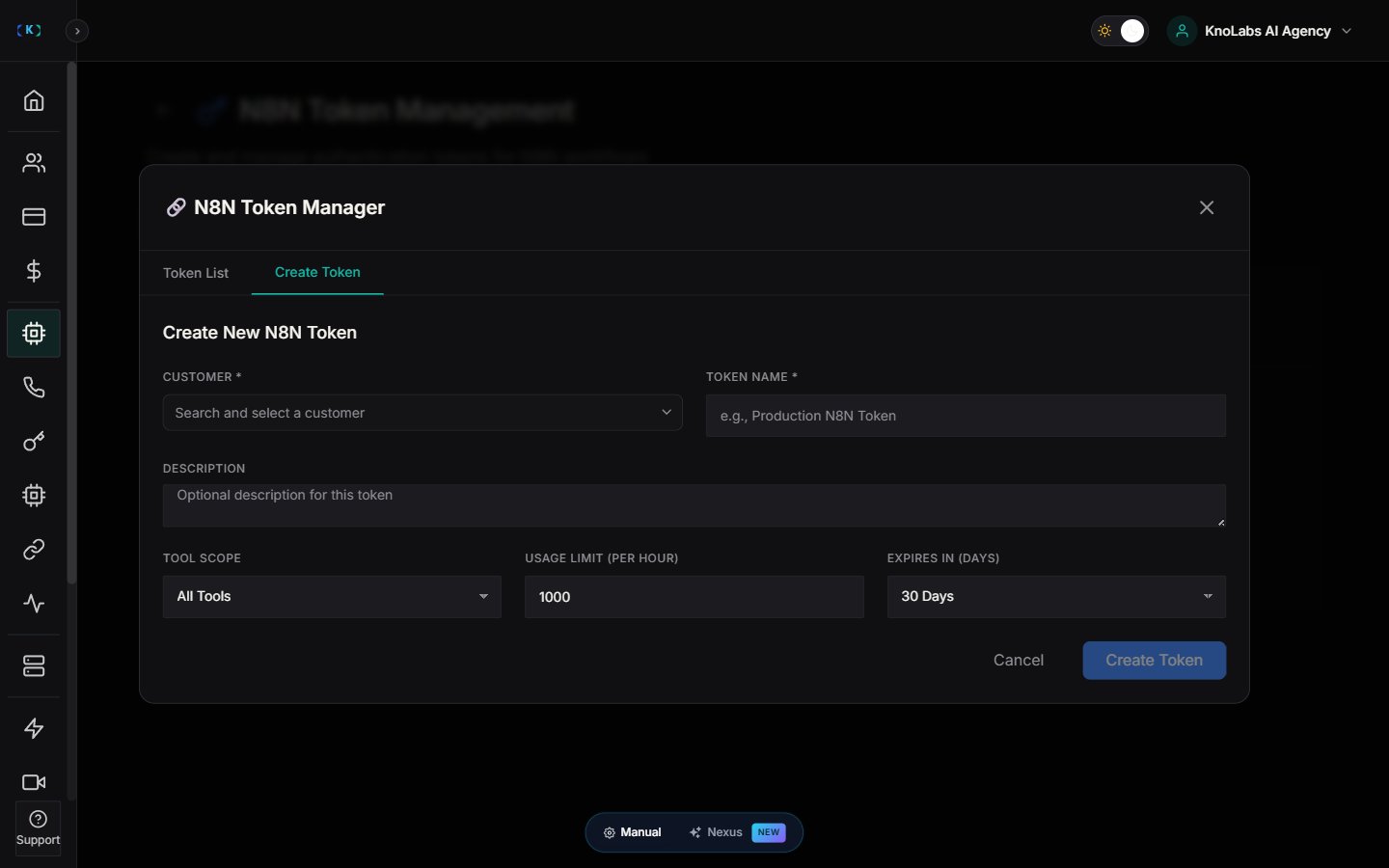The height and width of the screenshot is (868, 1389).
Task: Open the users icon in sidebar
Action: point(34,163)
